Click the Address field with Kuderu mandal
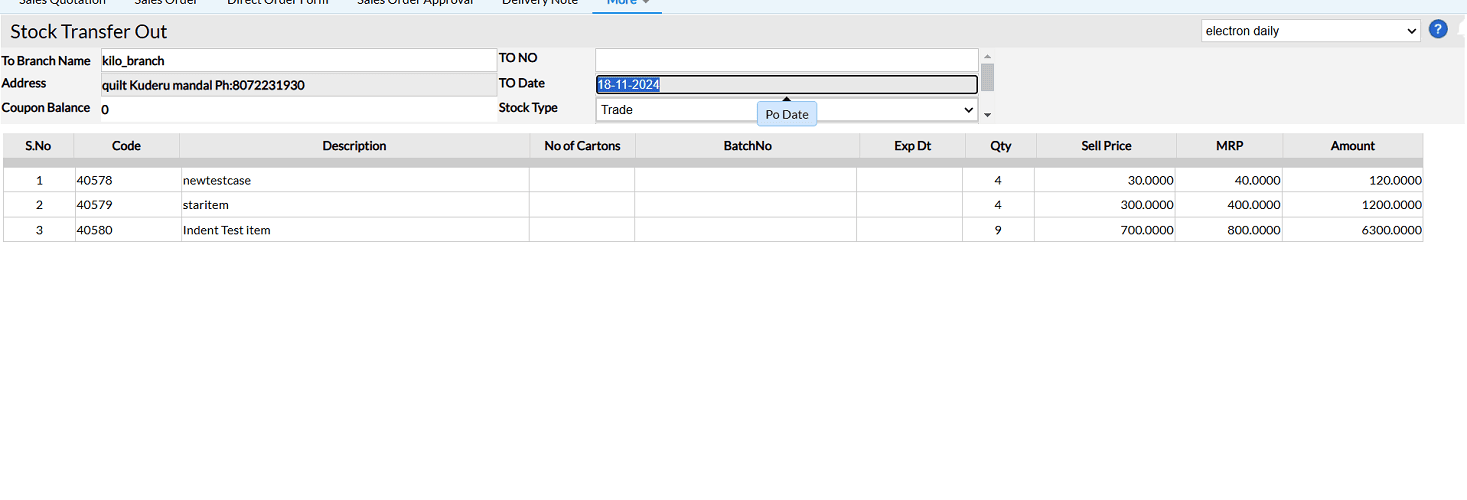Screen dimensions: 1467x500 coord(299,85)
